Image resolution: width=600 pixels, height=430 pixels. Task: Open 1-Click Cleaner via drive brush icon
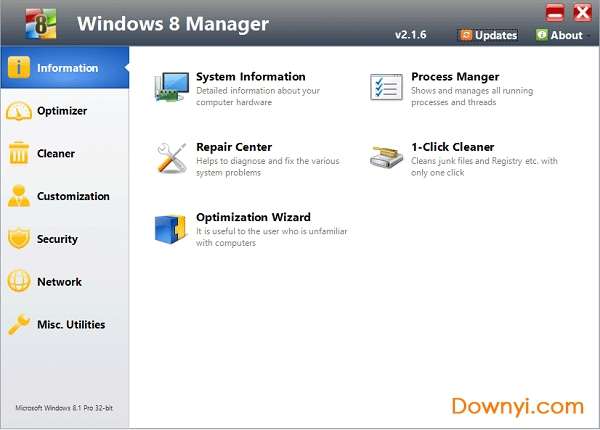(x=386, y=157)
